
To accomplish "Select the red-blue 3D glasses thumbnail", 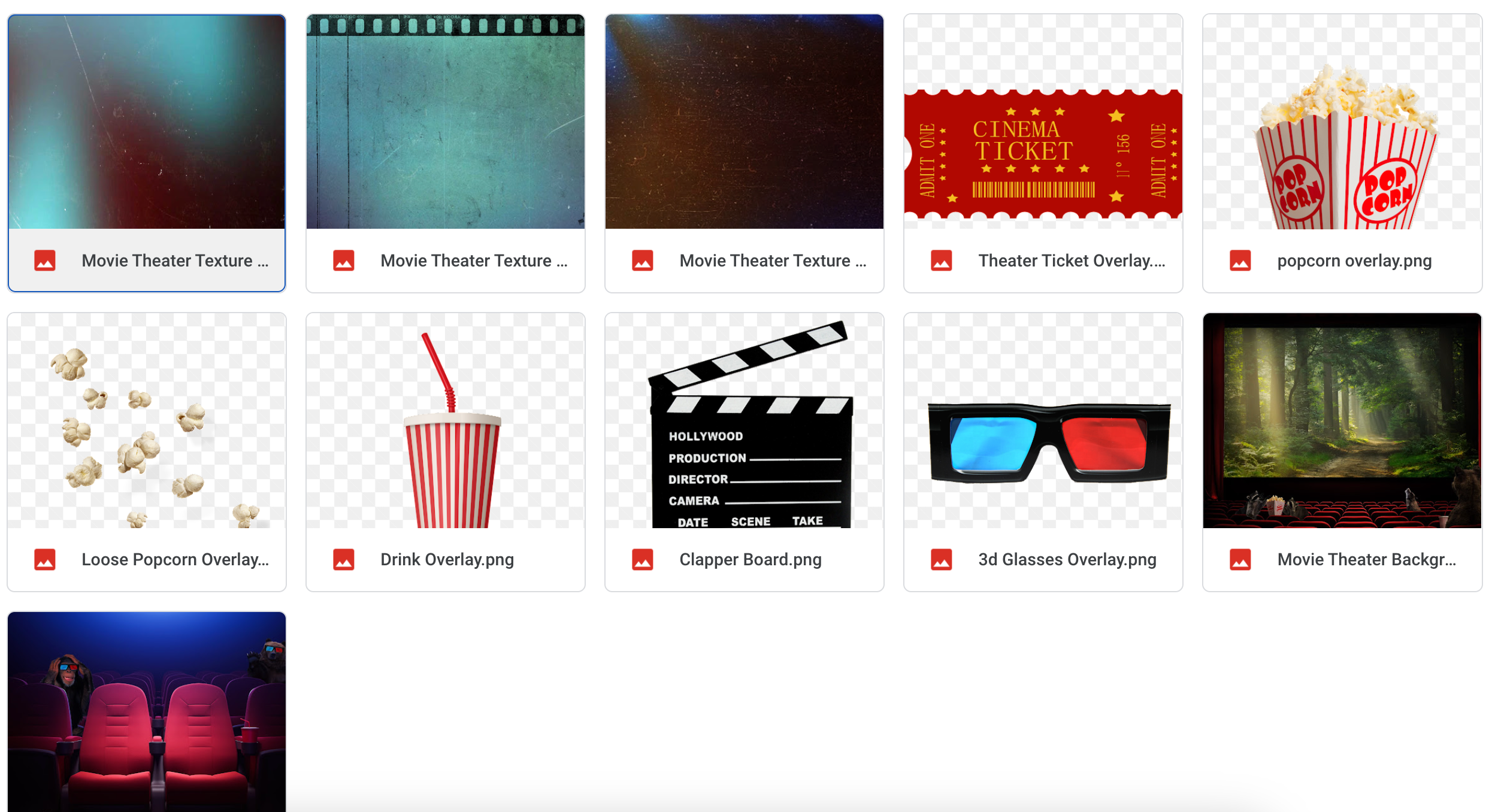I will pyautogui.click(x=1043, y=420).
